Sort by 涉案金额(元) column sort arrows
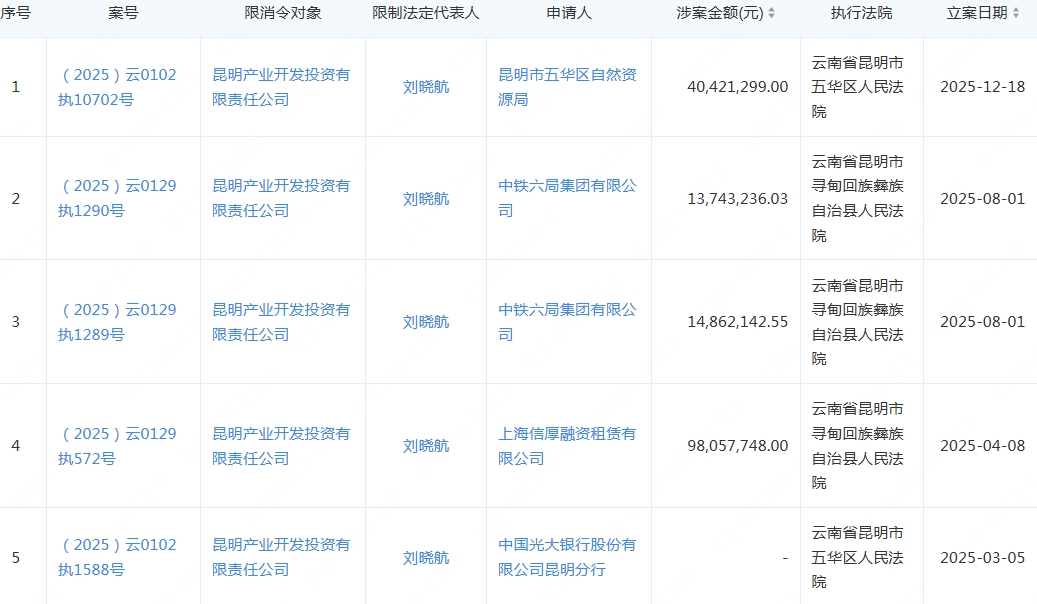The width and height of the screenshot is (1037, 604). (771, 13)
